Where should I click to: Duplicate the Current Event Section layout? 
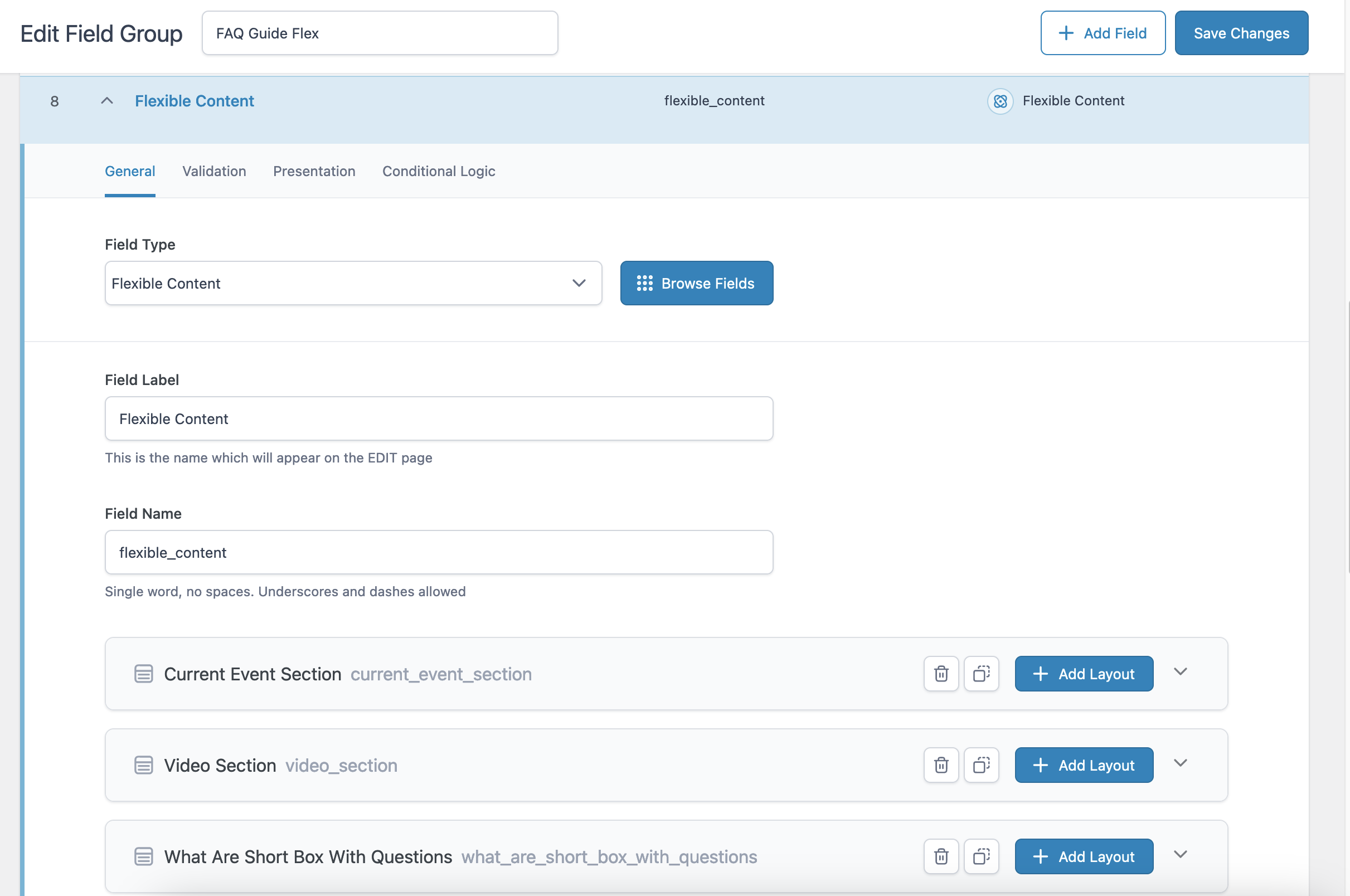[981, 674]
